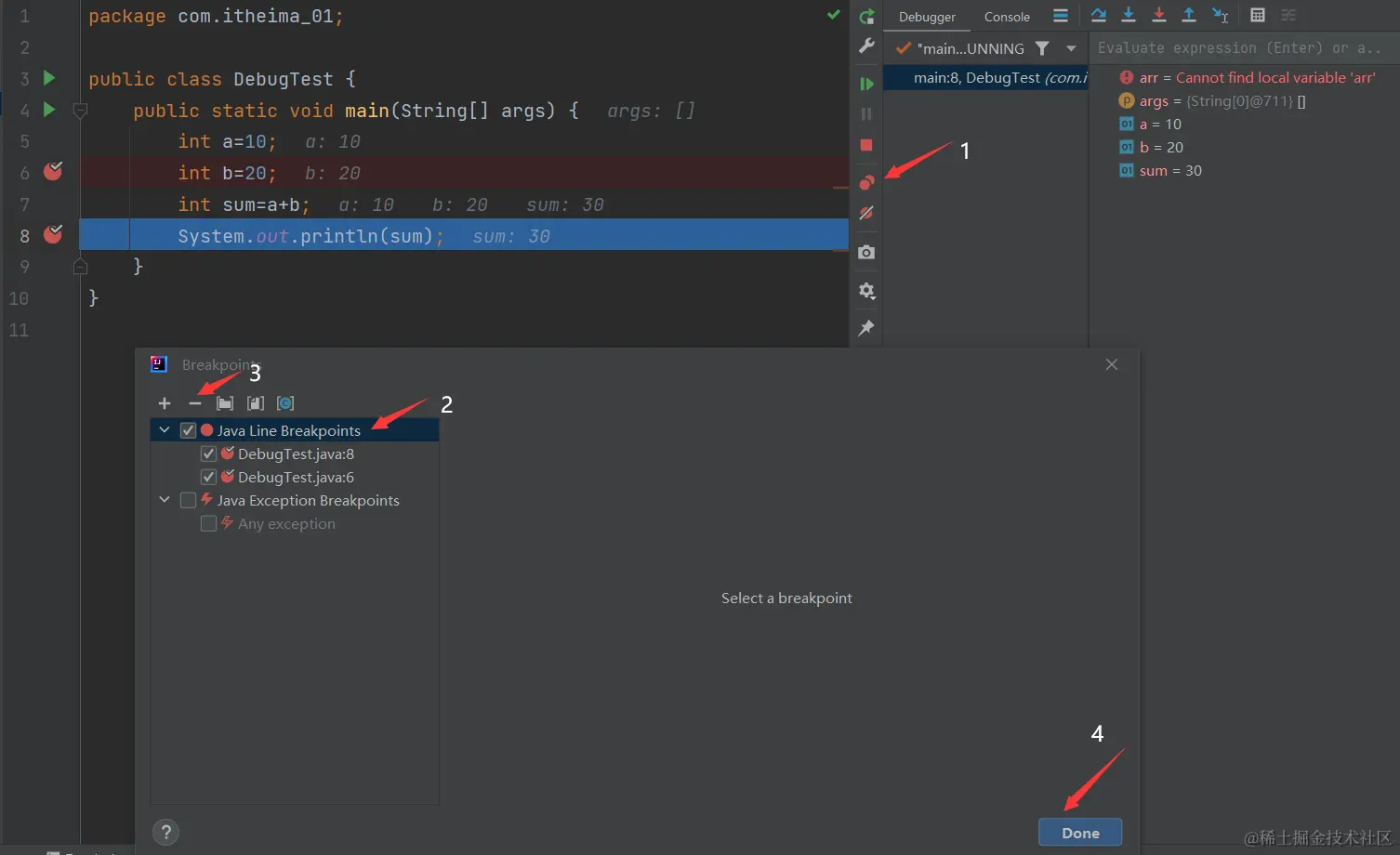Switch to the Debugger tab

coord(927,17)
